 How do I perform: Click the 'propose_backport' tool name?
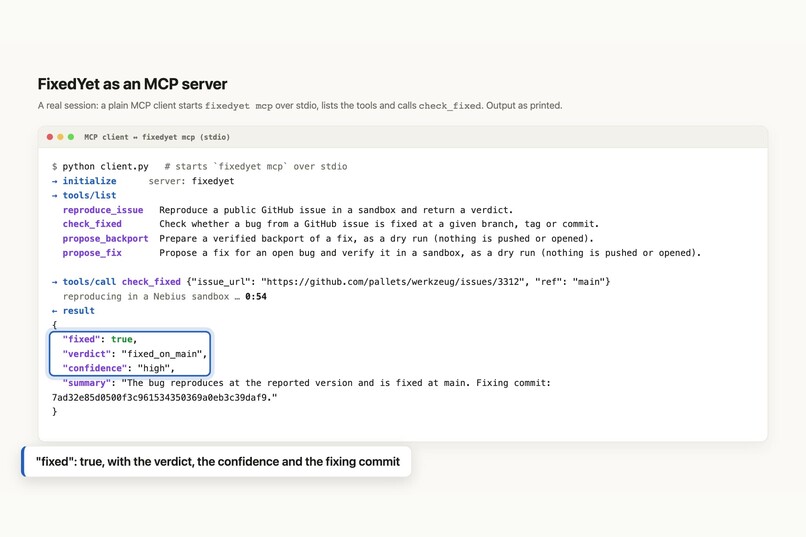pyautogui.click(x=105, y=238)
